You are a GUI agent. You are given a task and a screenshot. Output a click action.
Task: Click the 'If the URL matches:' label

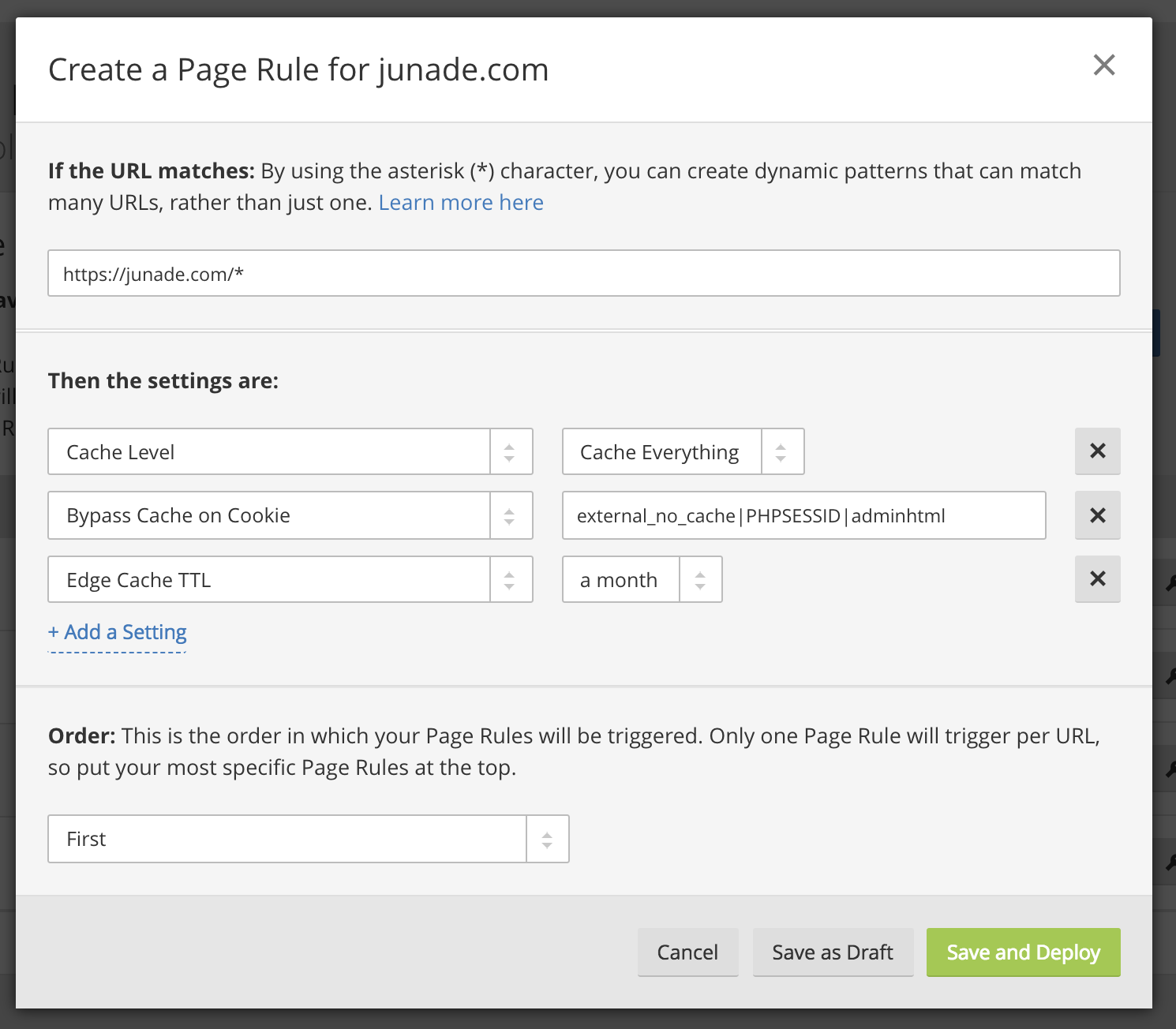click(x=152, y=171)
